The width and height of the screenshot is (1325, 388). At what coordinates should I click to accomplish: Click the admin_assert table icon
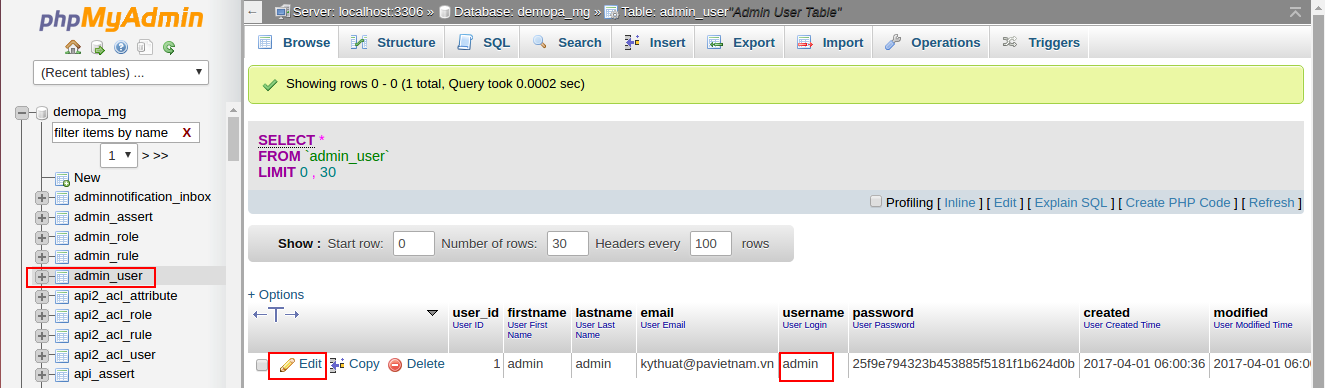click(x=62, y=217)
